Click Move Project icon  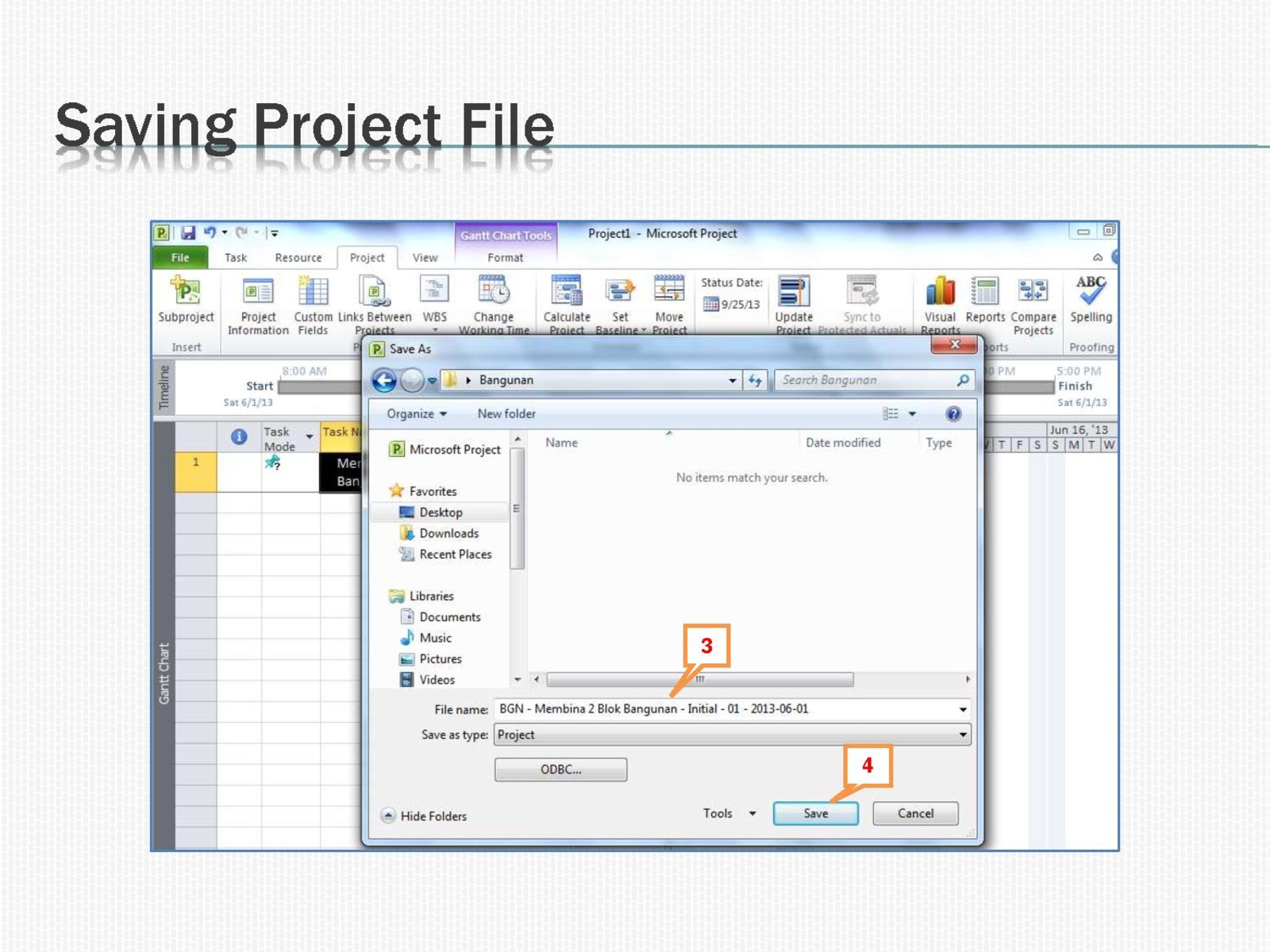coord(669,290)
